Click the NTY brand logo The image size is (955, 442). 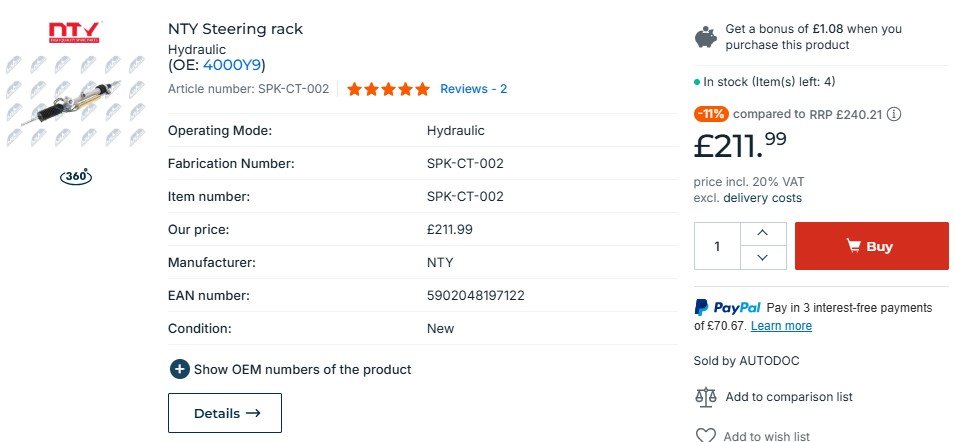[74, 32]
